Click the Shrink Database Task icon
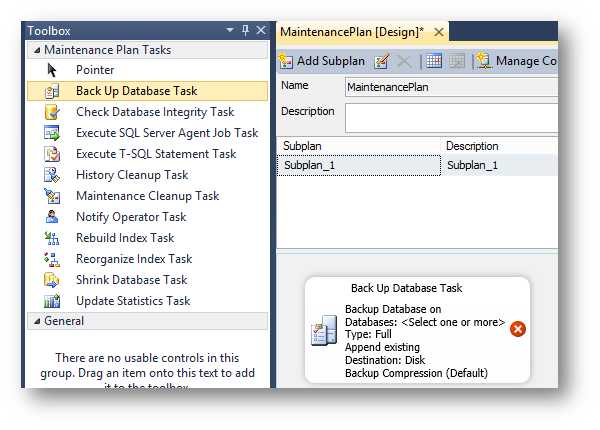Screen dimensions: 600x430 tap(52, 280)
